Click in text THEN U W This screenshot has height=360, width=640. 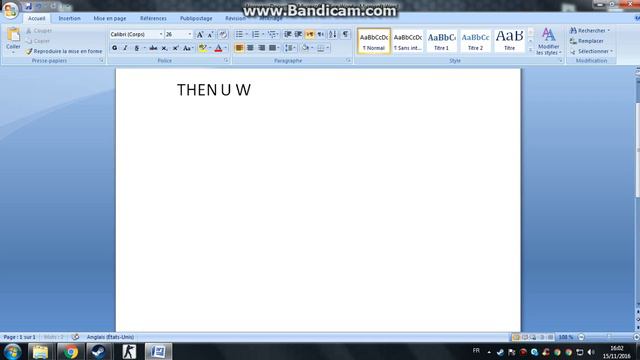click(x=214, y=90)
